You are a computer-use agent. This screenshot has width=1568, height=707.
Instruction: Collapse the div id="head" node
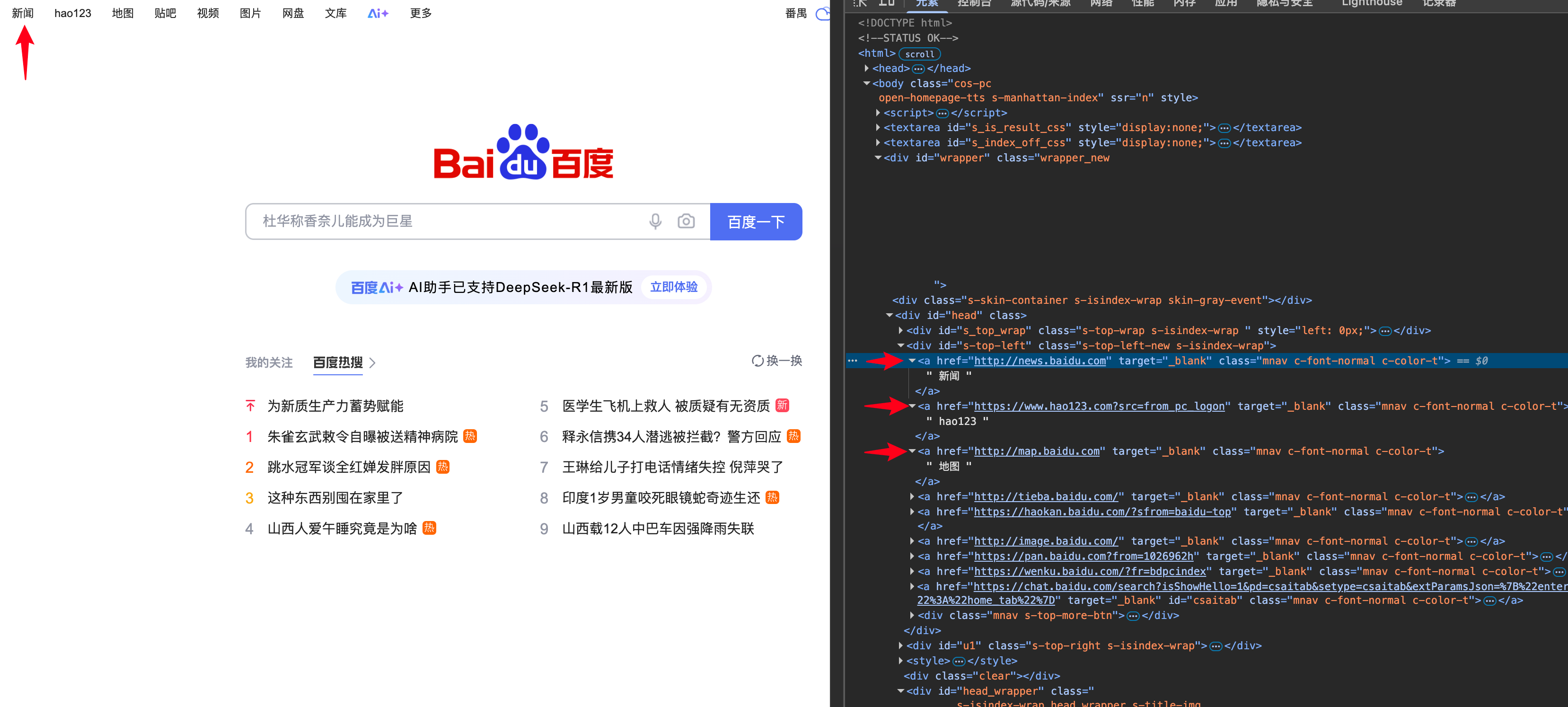point(890,316)
